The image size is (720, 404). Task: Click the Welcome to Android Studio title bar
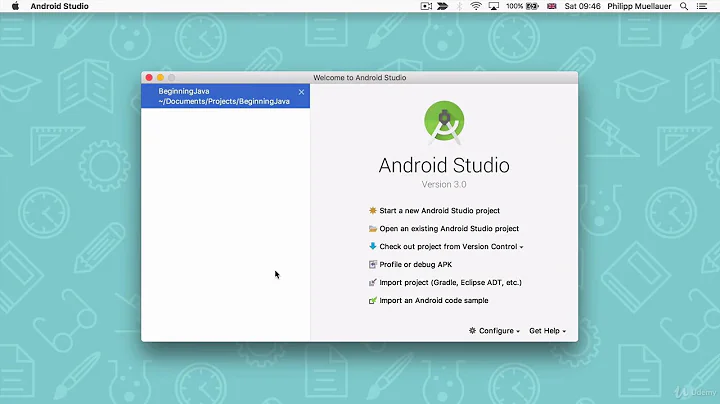point(360,78)
